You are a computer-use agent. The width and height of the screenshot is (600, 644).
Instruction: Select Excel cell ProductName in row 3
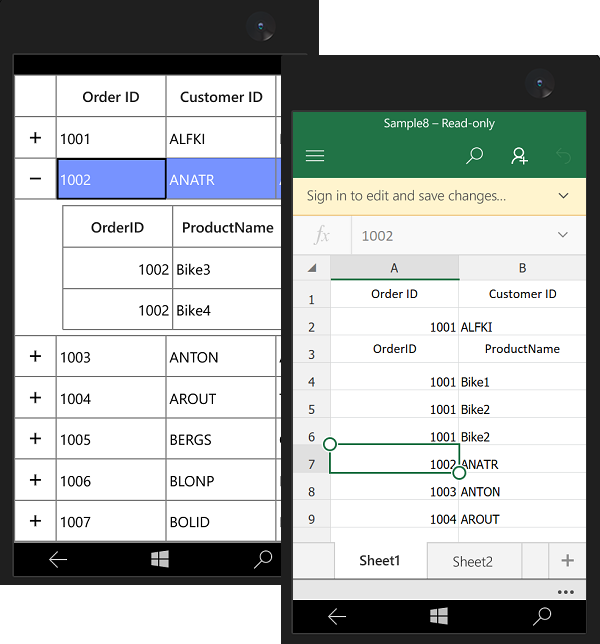(522, 349)
